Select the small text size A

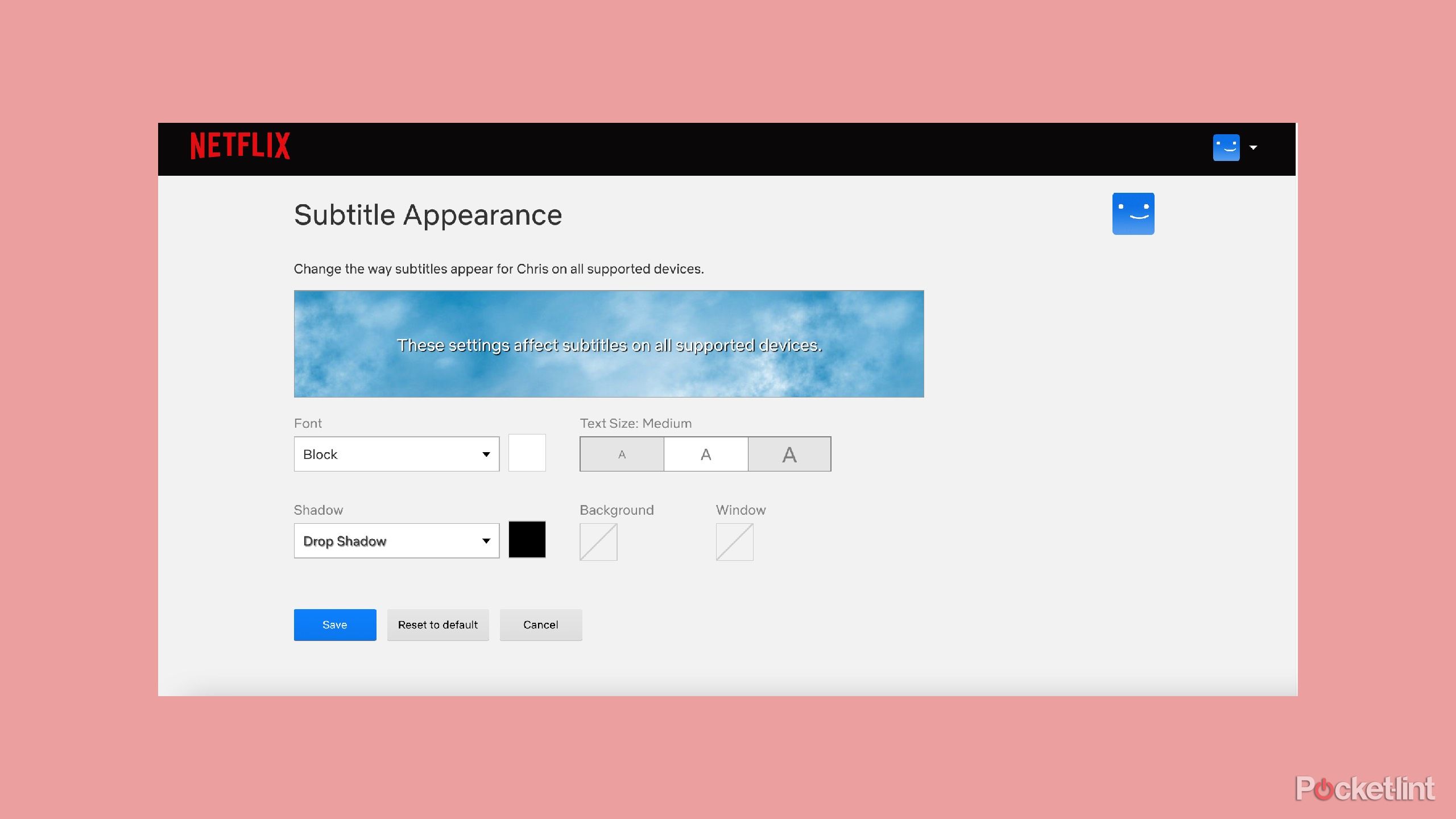[622, 454]
